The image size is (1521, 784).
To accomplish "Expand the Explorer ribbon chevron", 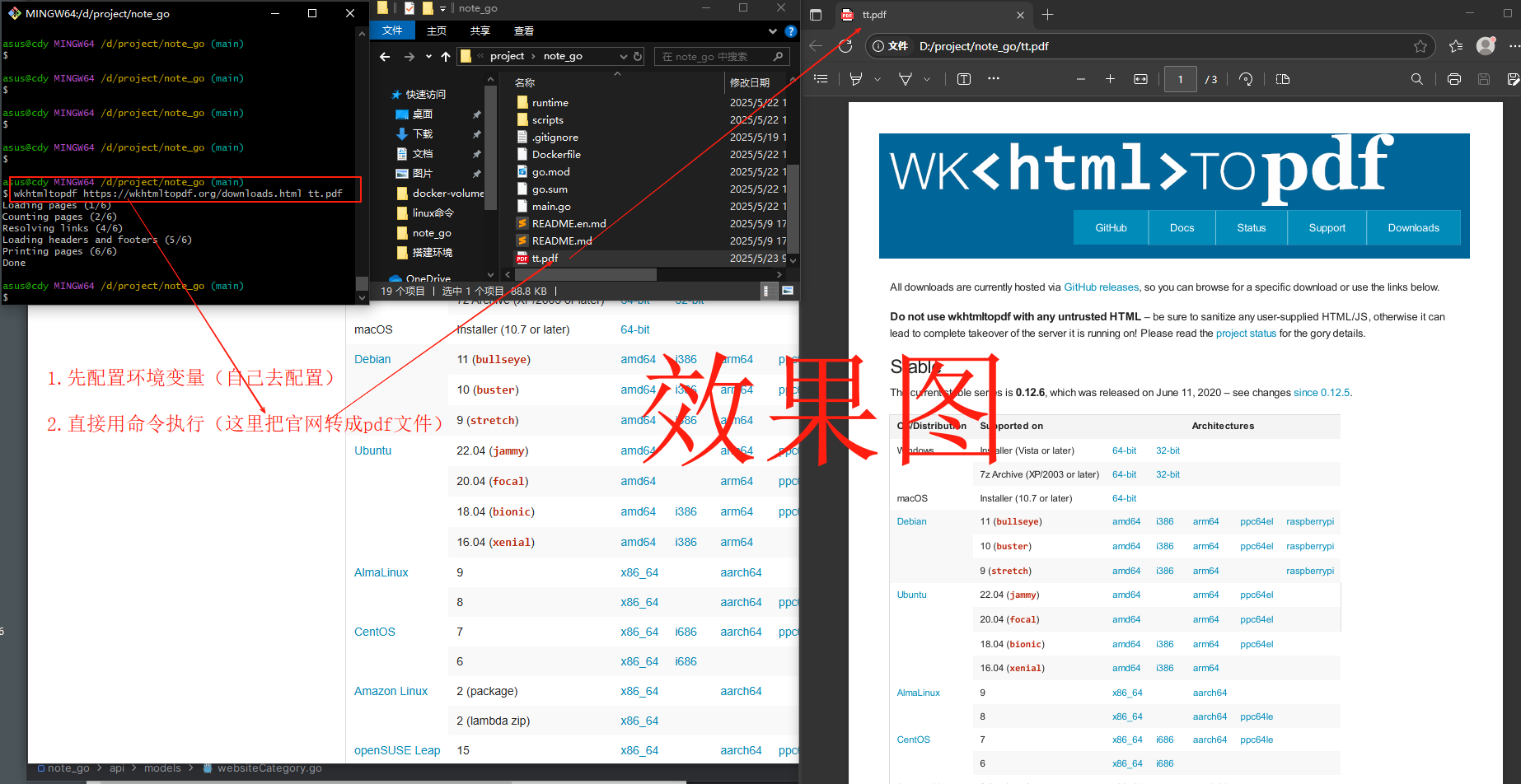I will (772, 31).
